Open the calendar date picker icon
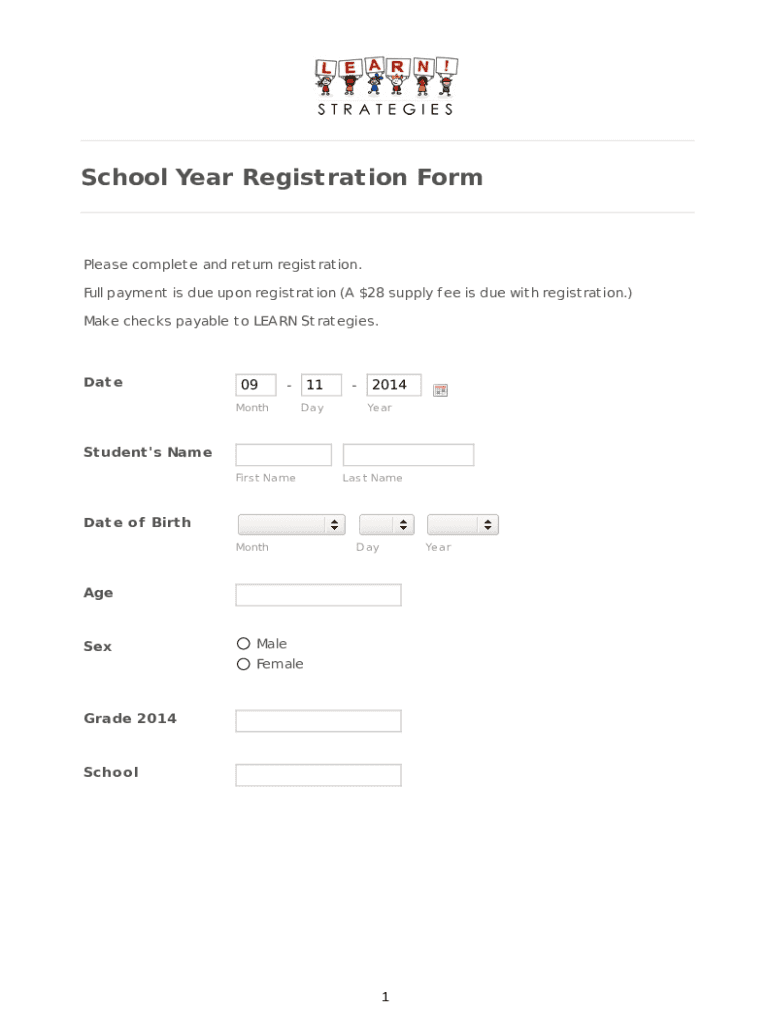 coord(440,390)
